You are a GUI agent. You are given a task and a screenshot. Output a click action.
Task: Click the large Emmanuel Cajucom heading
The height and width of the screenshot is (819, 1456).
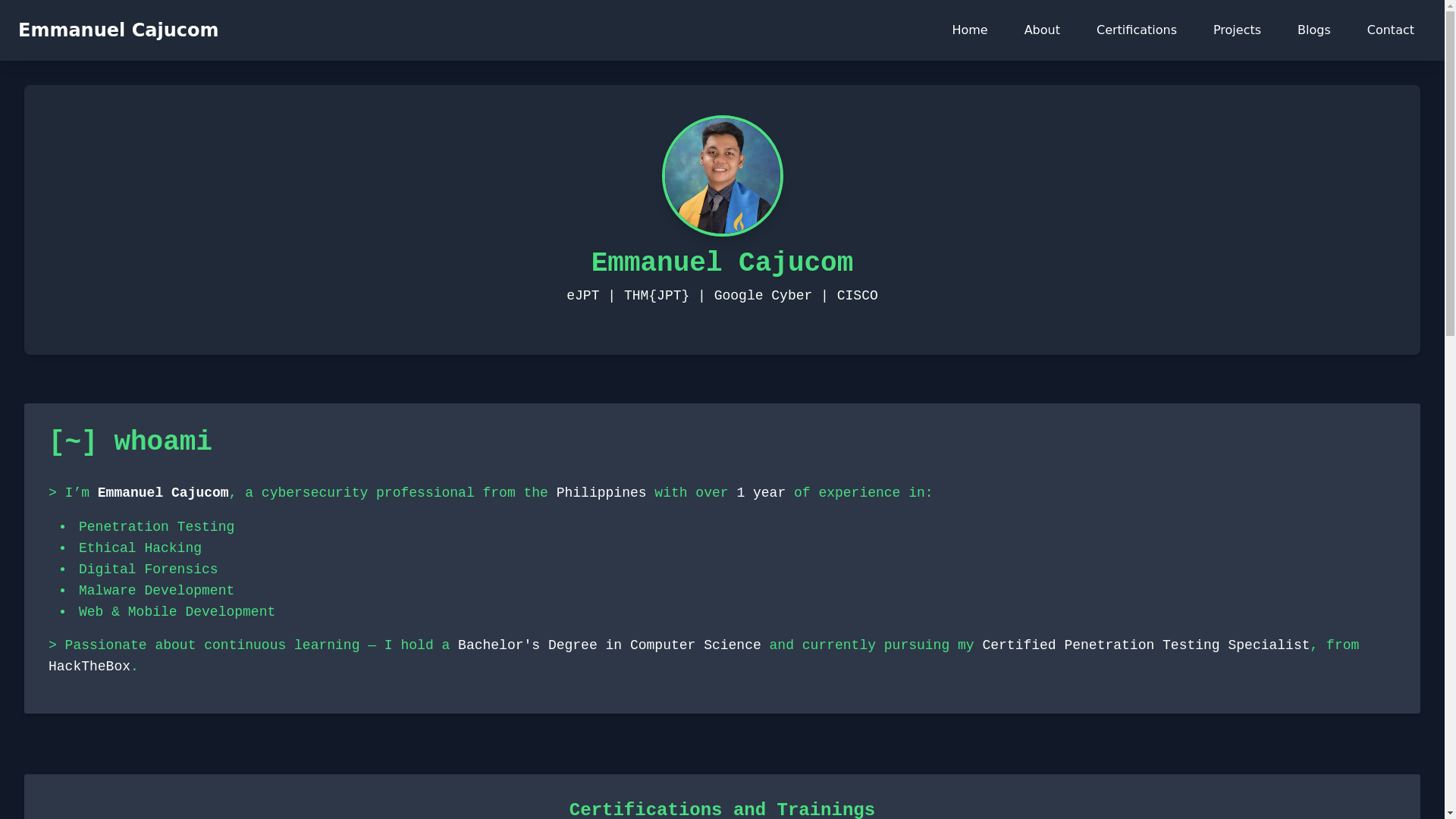tap(722, 263)
